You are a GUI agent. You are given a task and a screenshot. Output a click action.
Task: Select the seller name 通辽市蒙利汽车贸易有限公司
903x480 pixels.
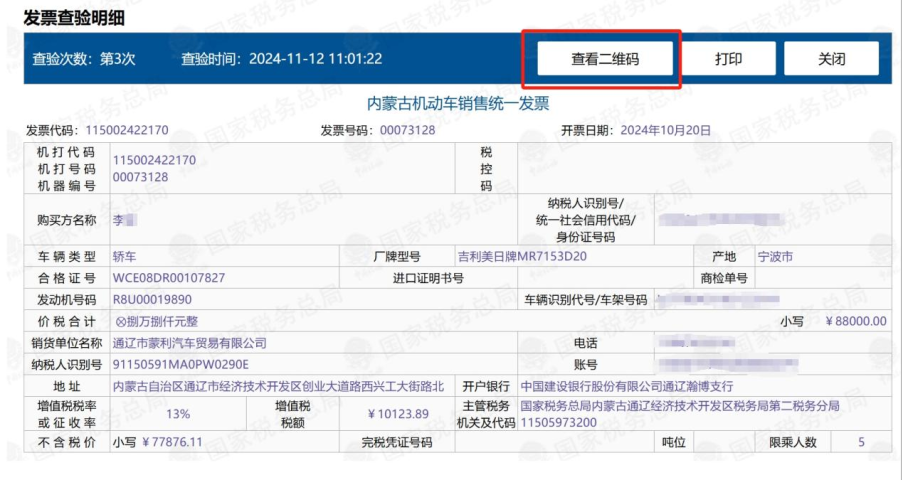[190, 343]
